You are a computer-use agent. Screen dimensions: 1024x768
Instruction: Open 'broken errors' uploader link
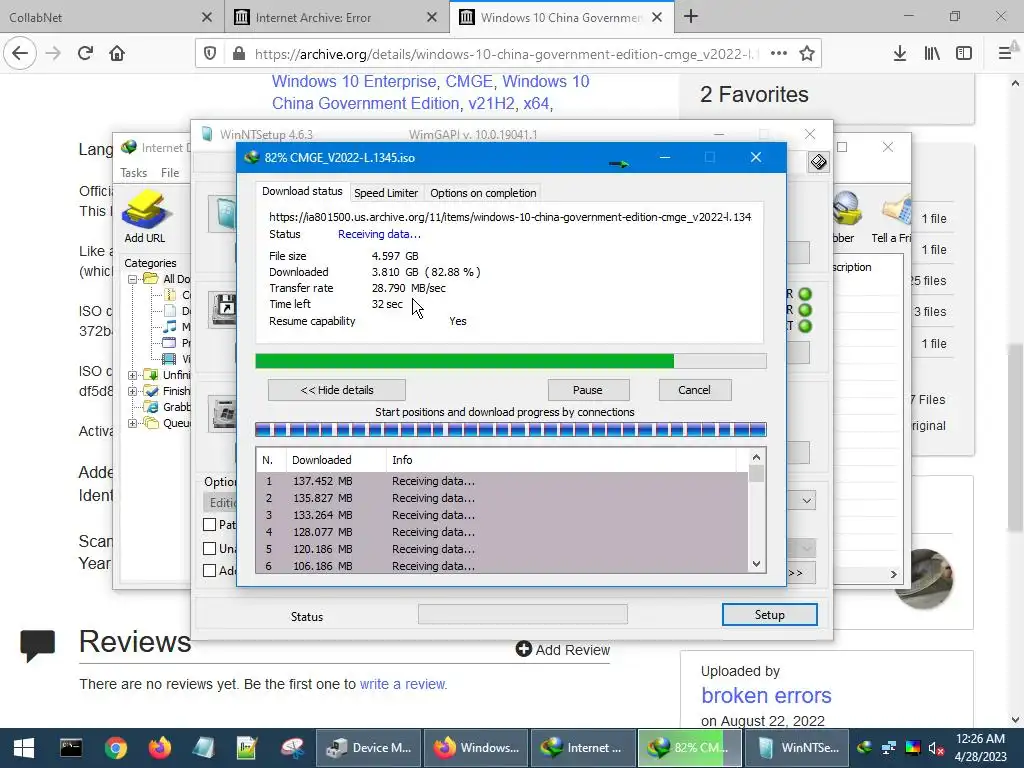pos(766,696)
